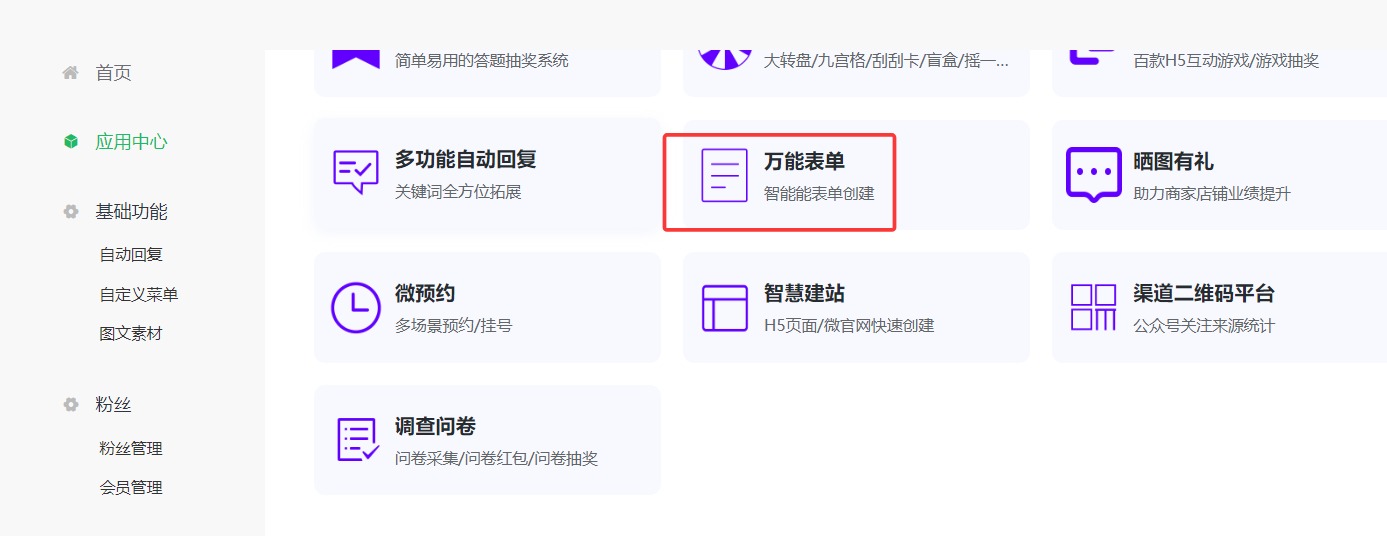Click the text 简单易用的答题抽奖系统
1387x536 pixels.
[x=482, y=61]
